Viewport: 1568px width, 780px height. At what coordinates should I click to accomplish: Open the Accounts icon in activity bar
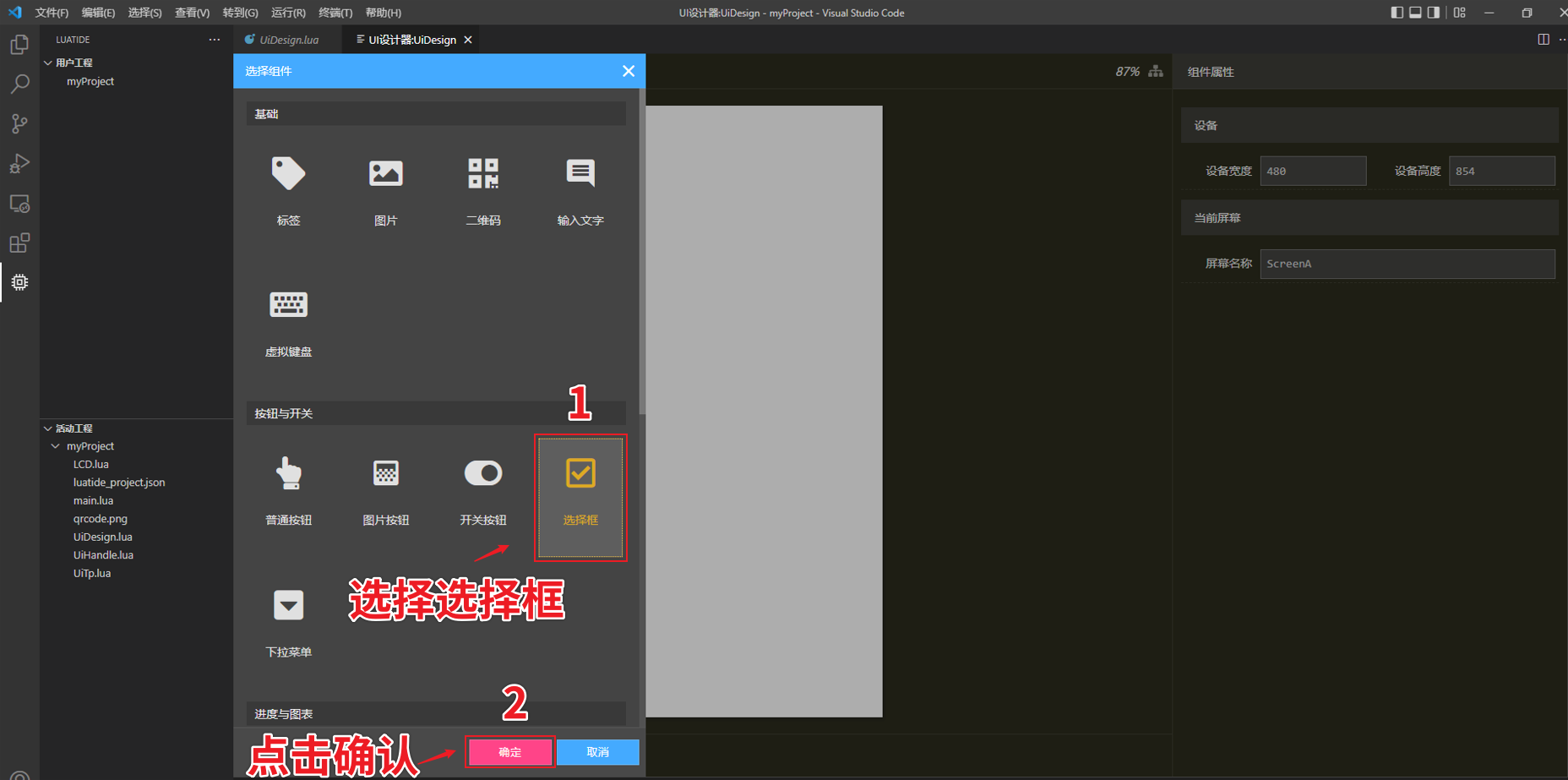pyautogui.click(x=19, y=775)
